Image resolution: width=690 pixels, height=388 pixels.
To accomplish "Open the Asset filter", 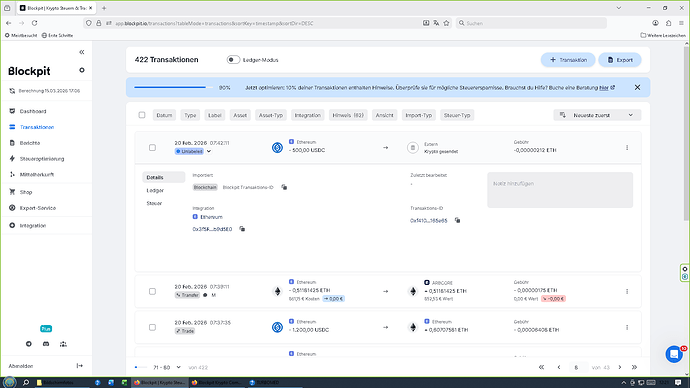I will click(x=240, y=115).
